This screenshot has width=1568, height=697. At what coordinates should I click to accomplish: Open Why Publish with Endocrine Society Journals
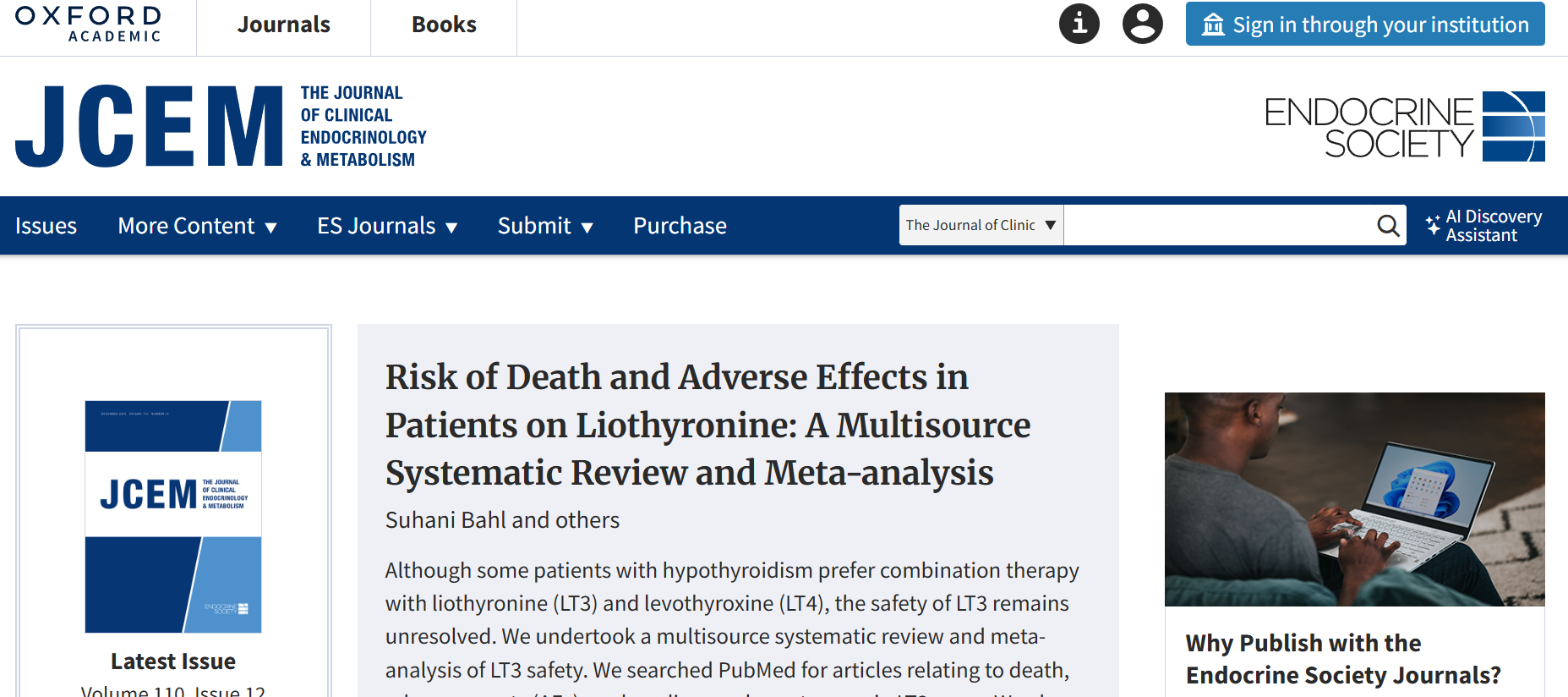pos(1342,659)
